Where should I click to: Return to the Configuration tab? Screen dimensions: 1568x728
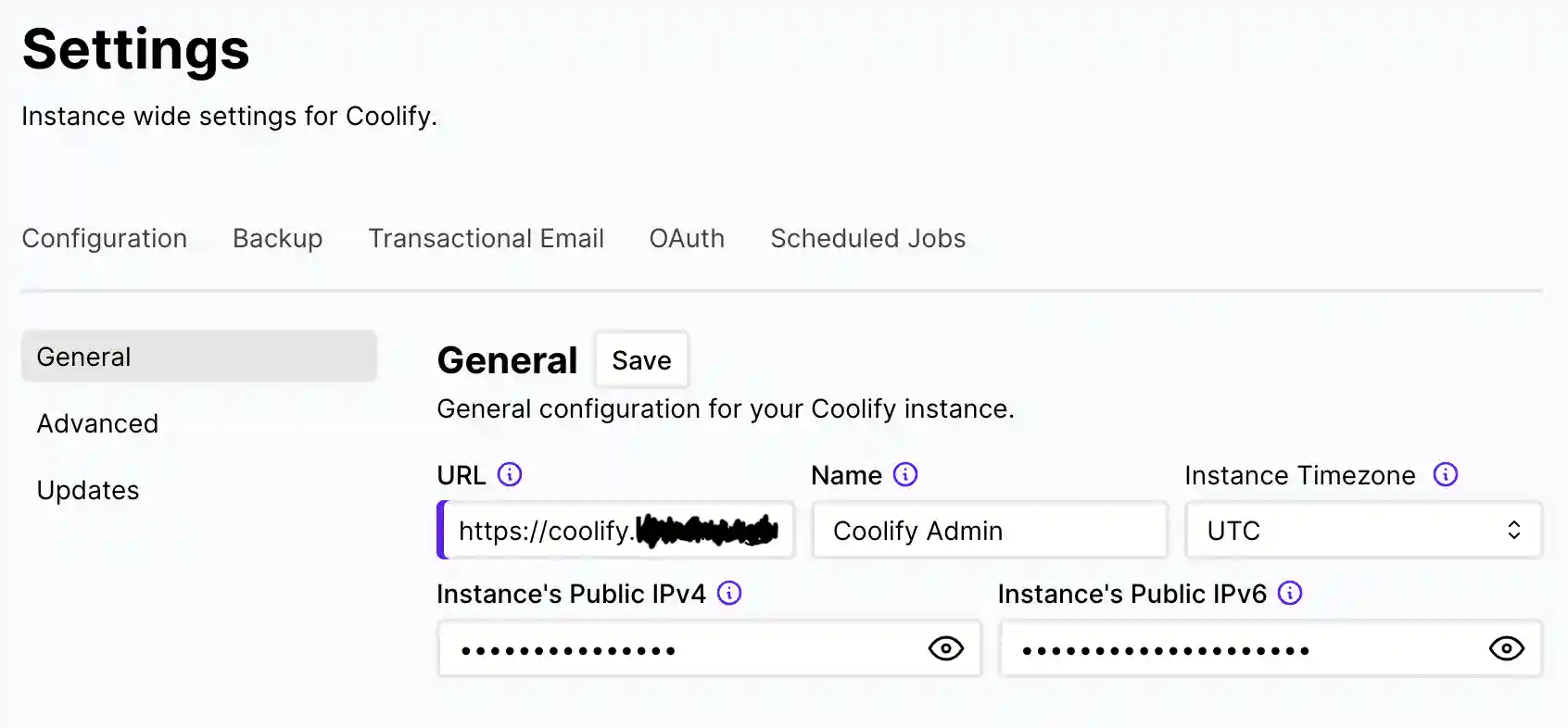click(104, 238)
